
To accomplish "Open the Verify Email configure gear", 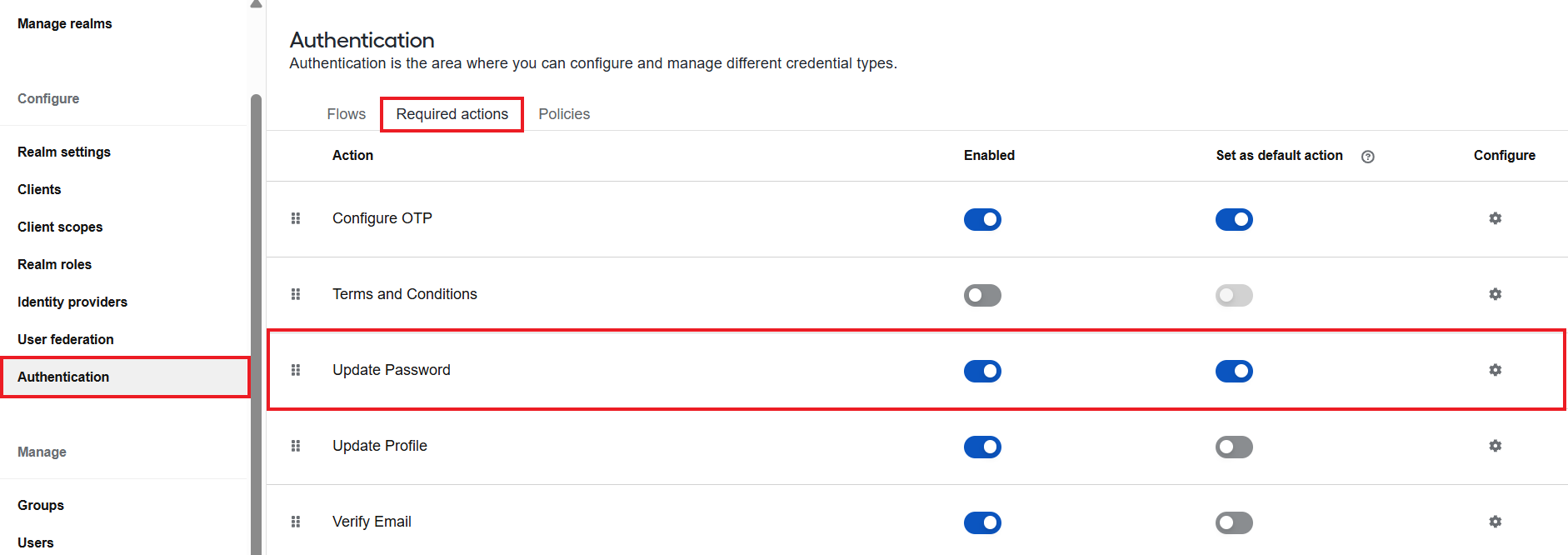I will tap(1496, 522).
